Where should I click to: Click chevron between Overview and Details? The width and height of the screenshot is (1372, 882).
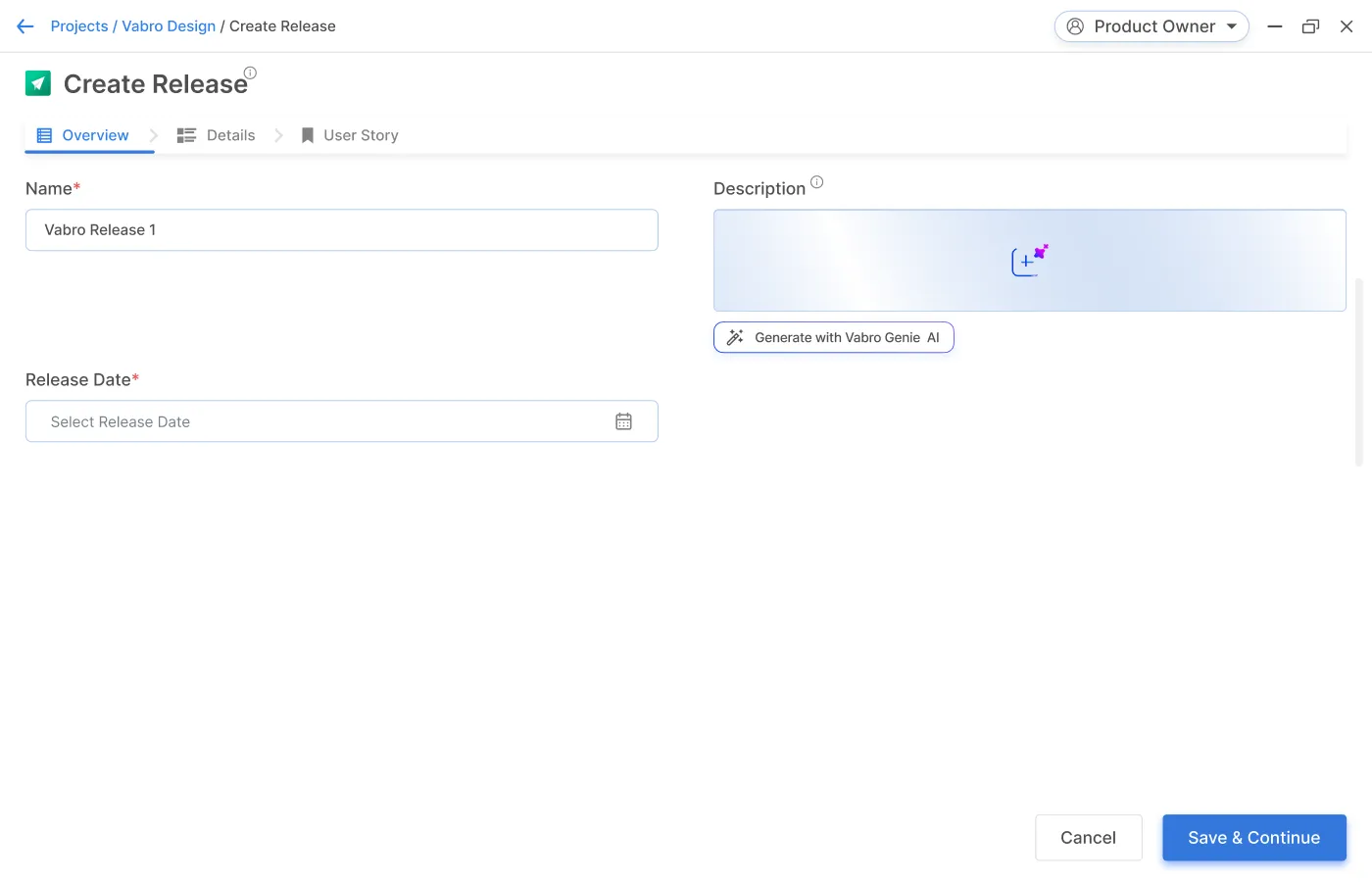pos(154,135)
